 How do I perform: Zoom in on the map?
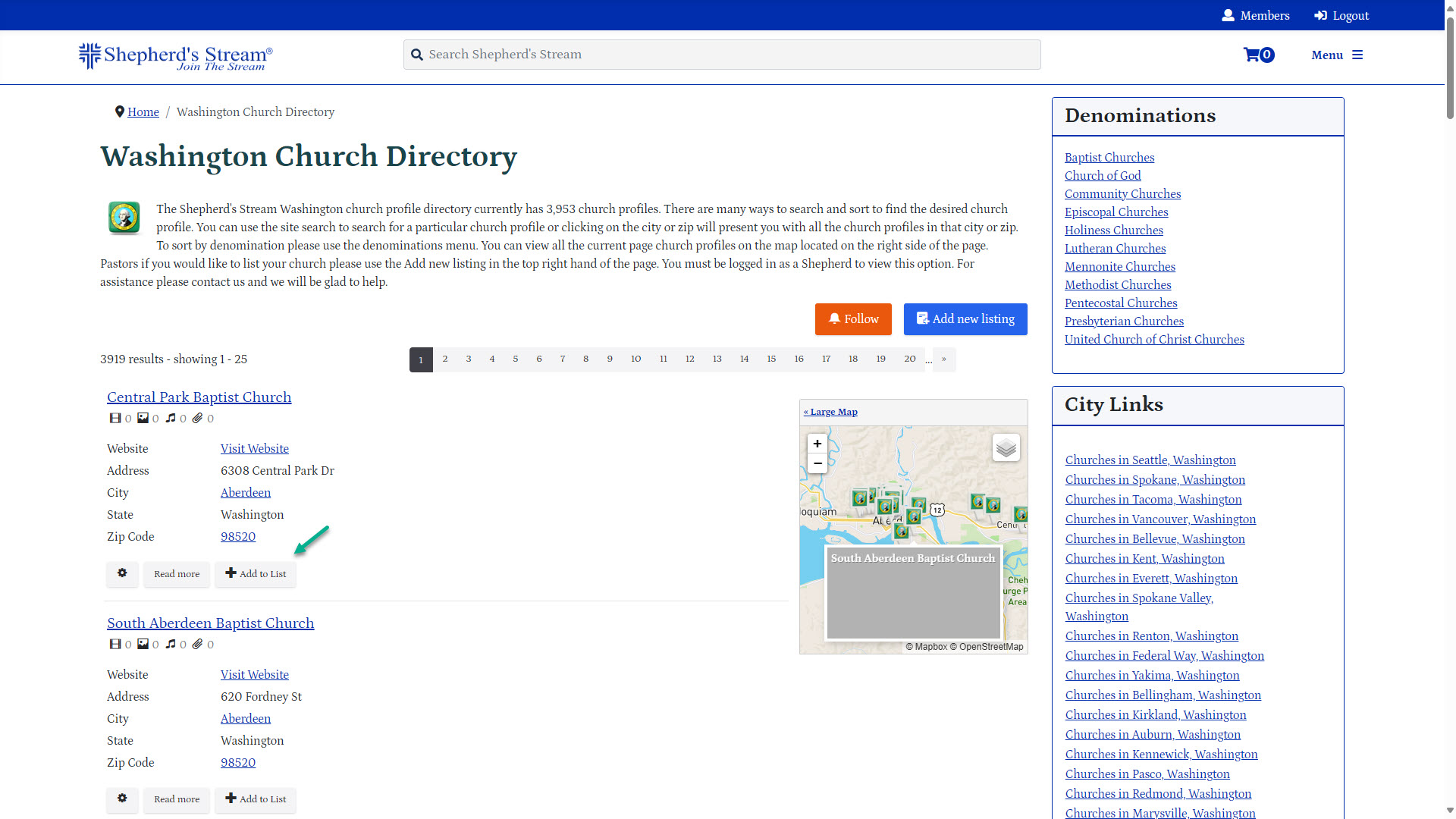(817, 444)
